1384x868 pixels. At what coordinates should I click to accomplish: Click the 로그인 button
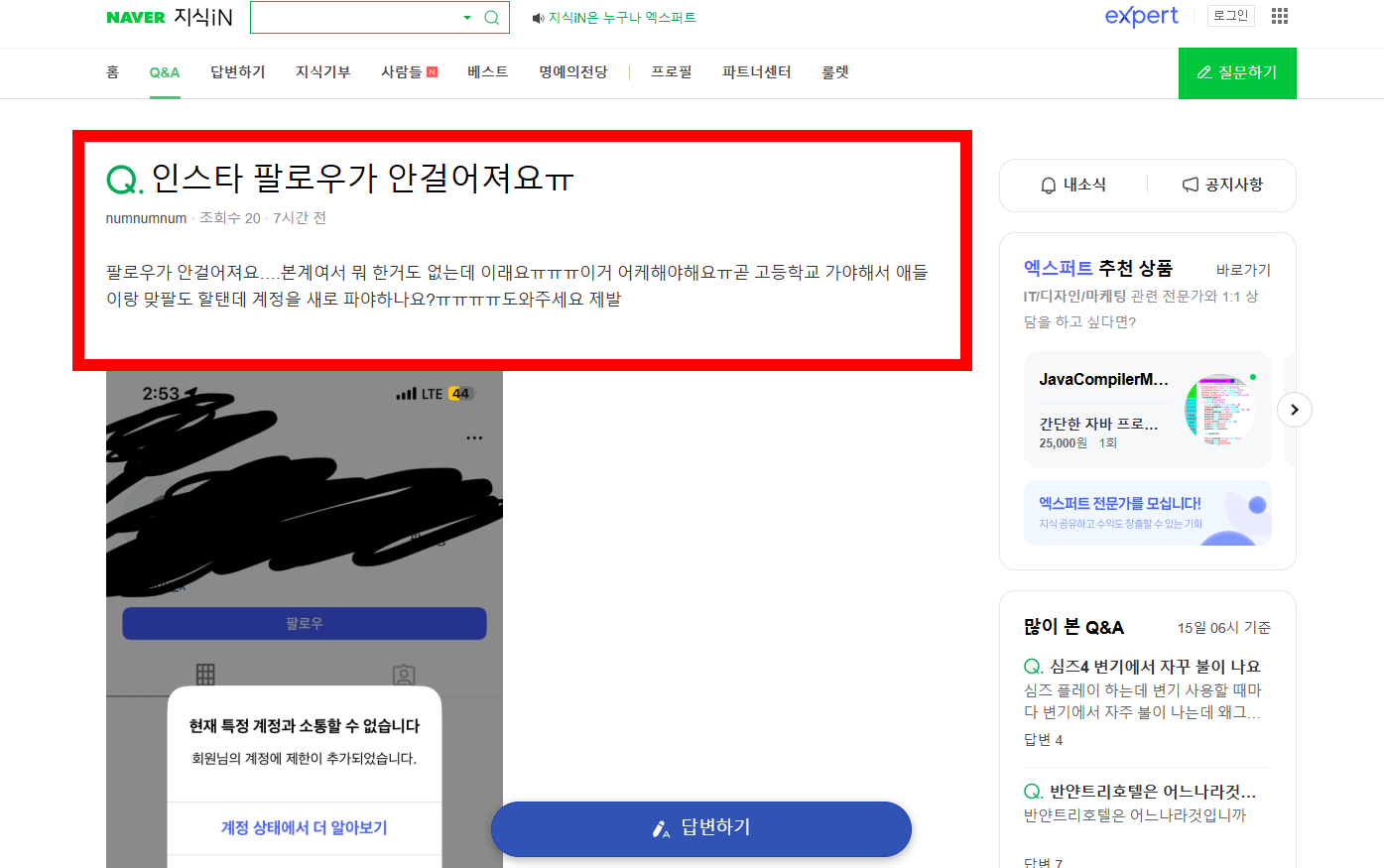click(x=1231, y=16)
